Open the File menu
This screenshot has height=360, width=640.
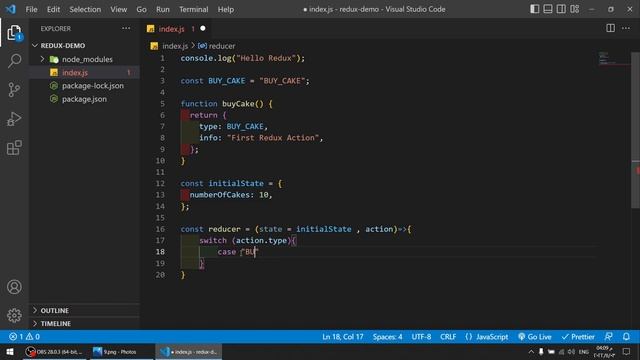point(31,9)
